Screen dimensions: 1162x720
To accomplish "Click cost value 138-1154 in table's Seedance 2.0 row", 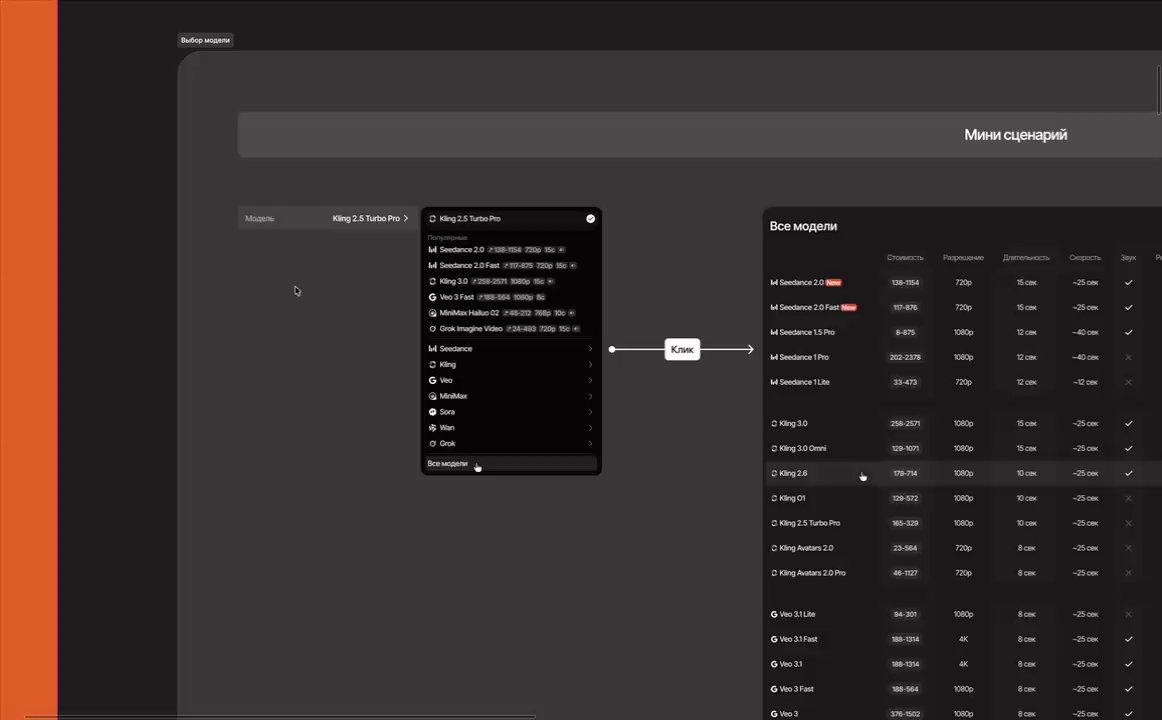I will tap(905, 282).
